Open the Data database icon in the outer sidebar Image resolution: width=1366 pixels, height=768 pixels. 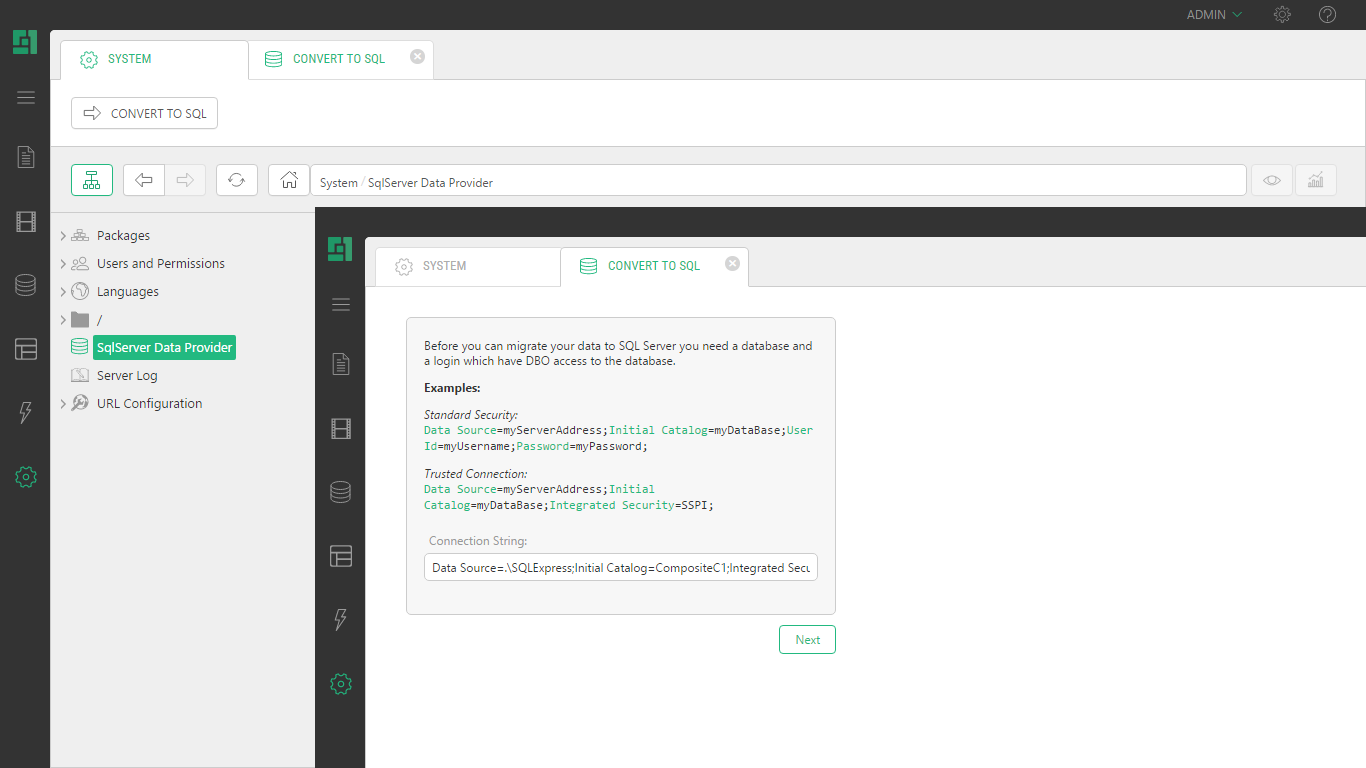click(26, 286)
